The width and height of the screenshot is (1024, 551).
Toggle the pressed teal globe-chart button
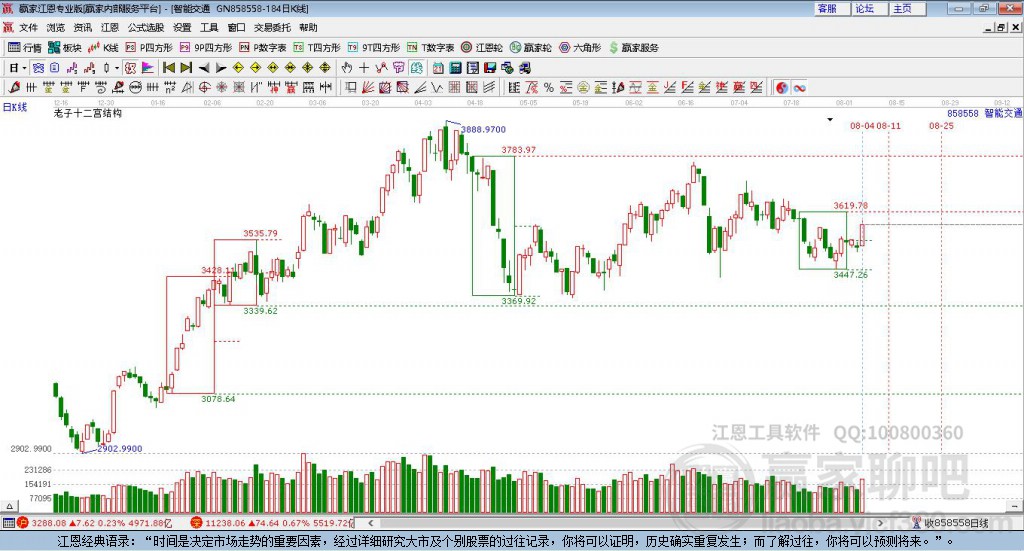click(x=417, y=67)
